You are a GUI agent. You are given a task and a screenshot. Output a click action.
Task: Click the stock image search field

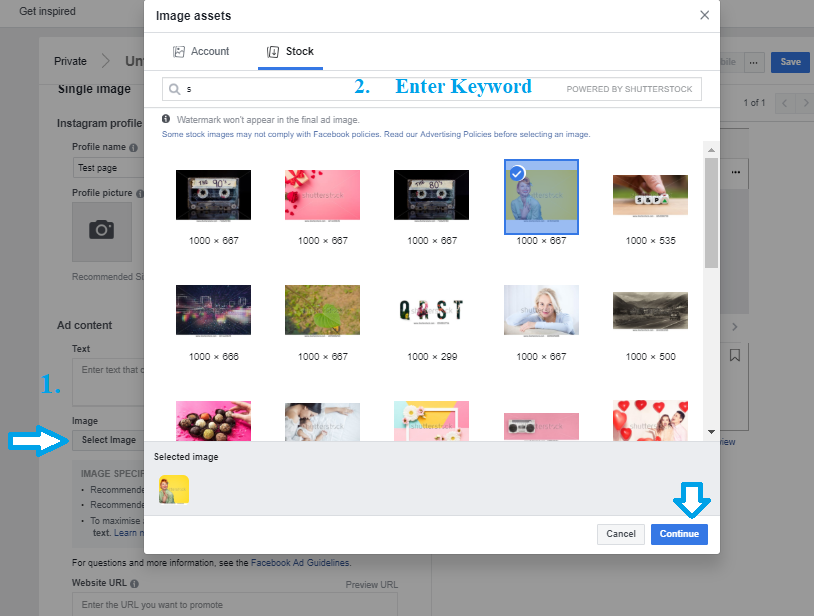[x=360, y=89]
